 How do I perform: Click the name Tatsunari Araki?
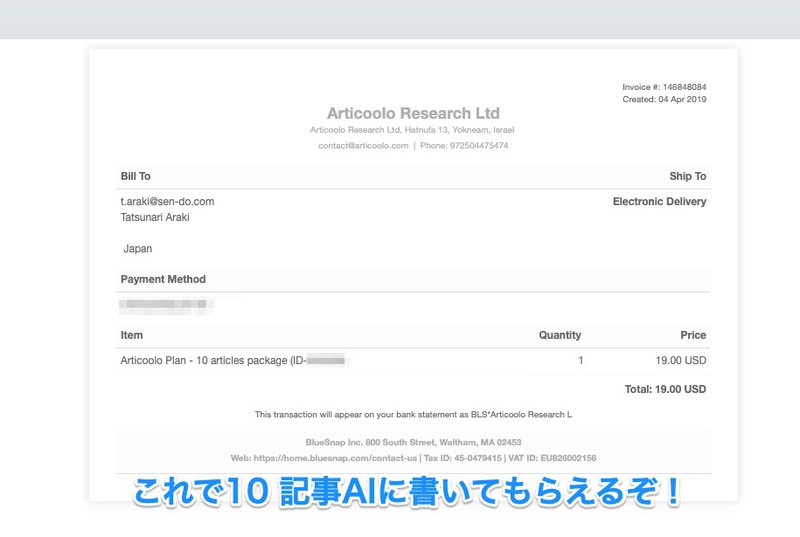155,217
